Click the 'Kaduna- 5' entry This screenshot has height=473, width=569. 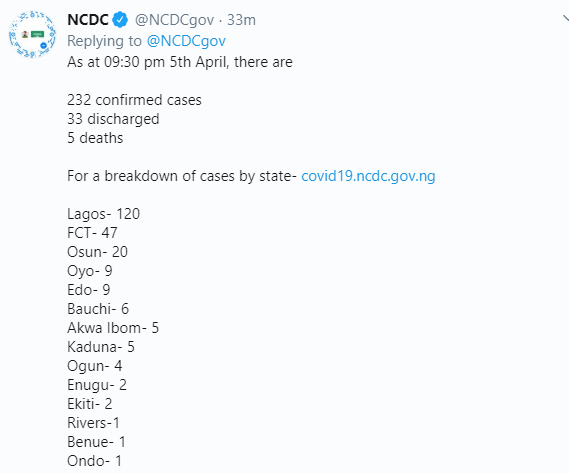(x=101, y=347)
